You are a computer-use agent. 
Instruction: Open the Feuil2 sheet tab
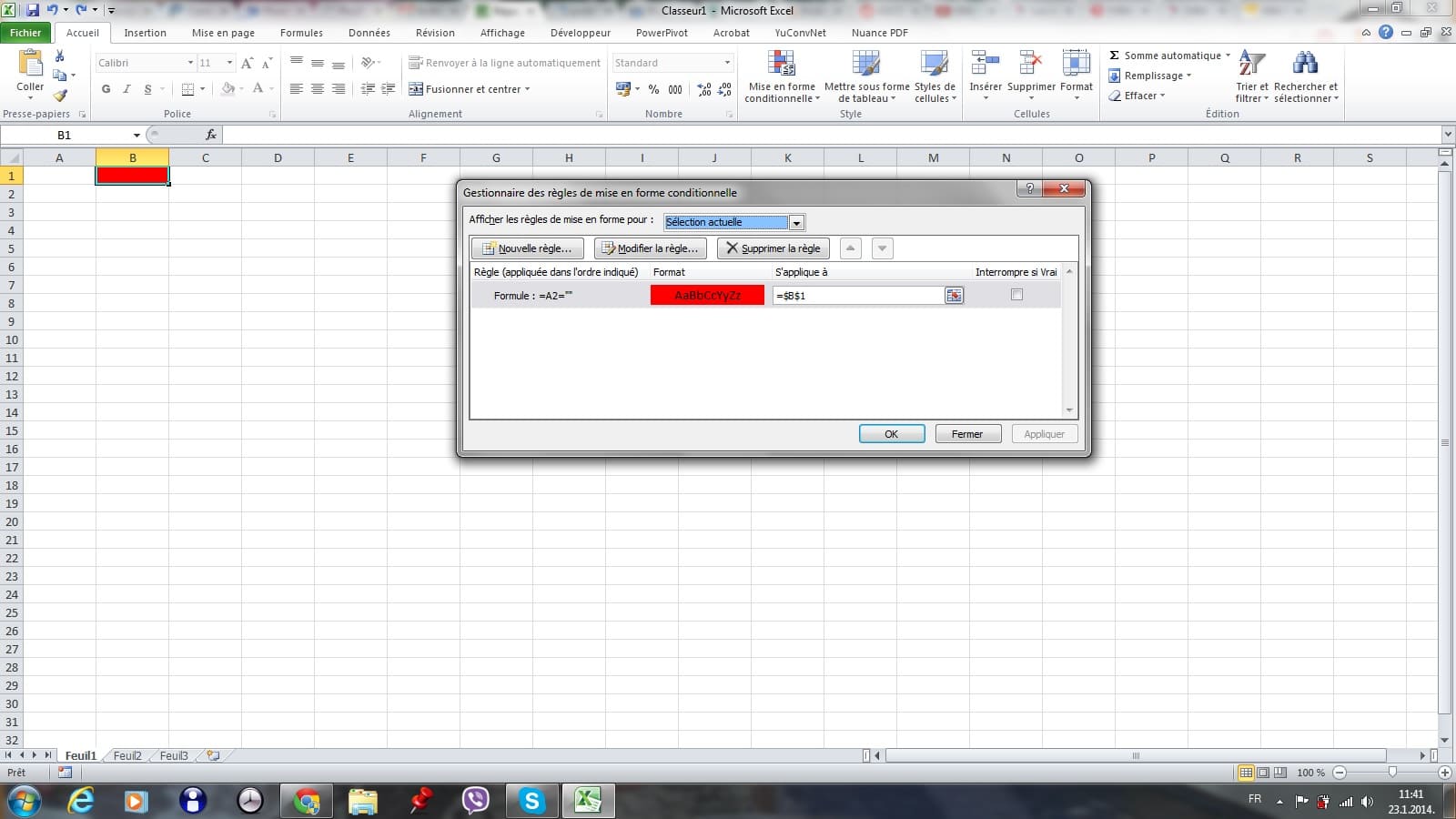click(x=127, y=755)
